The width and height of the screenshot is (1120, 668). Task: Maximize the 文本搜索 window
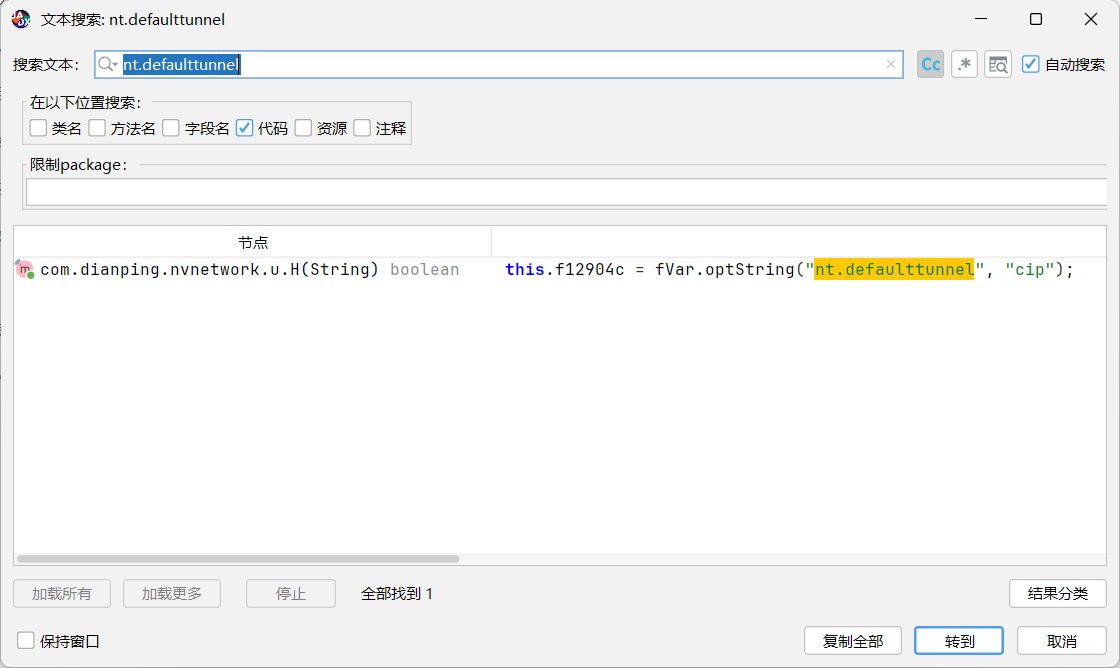(1036, 19)
